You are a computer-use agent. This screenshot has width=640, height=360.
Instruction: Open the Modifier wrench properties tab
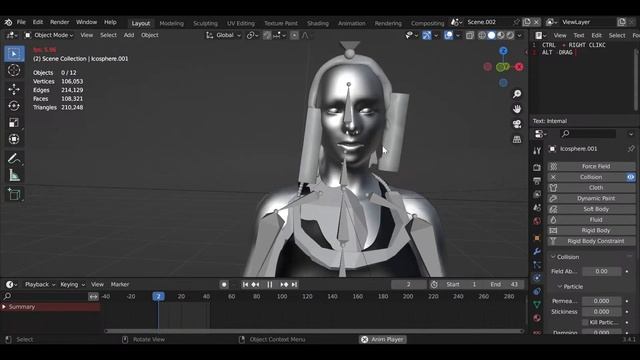tap(537, 251)
